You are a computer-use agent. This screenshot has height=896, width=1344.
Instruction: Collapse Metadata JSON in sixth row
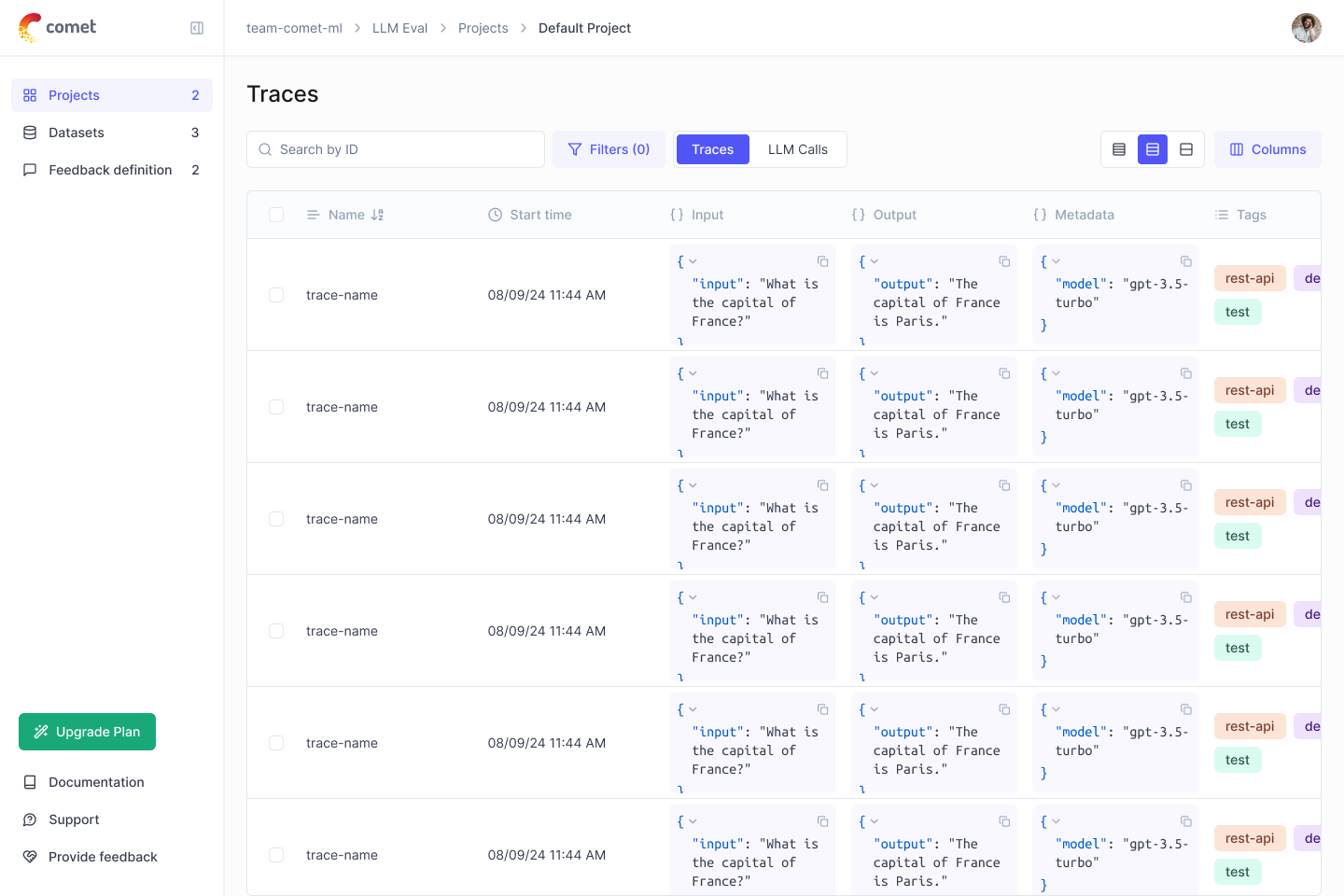tap(1056, 821)
